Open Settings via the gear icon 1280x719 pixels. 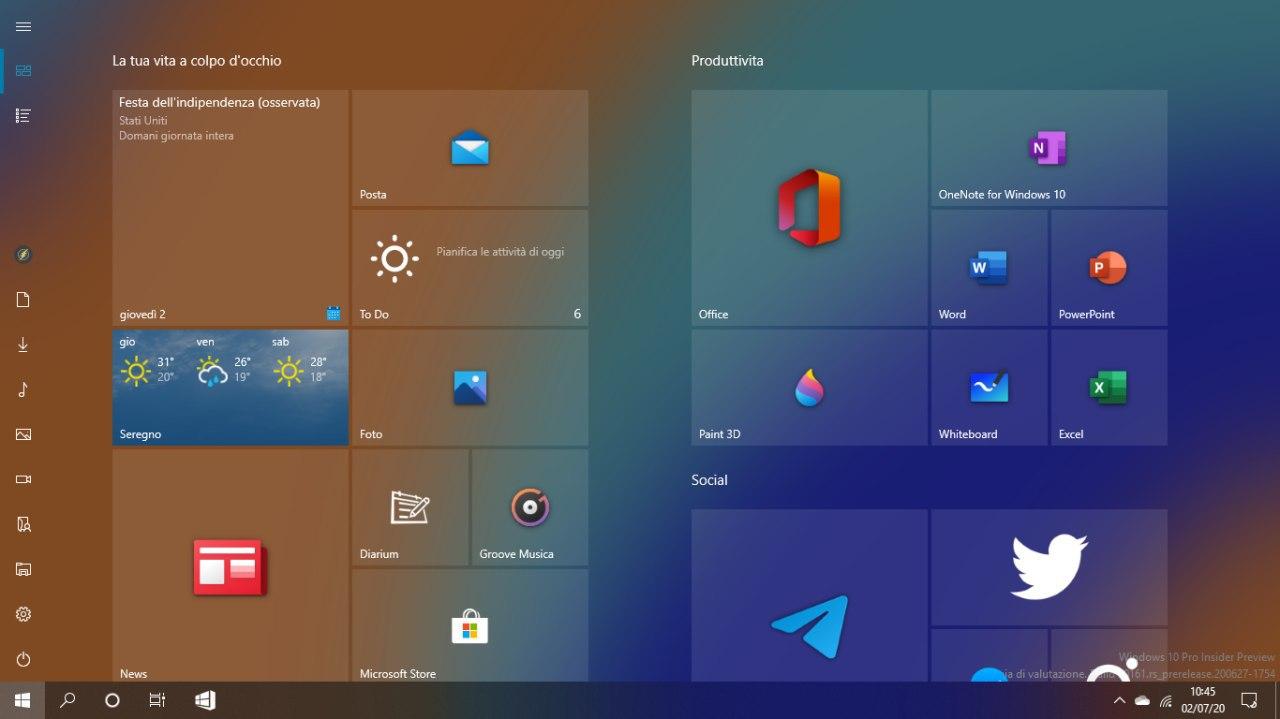tap(24, 614)
